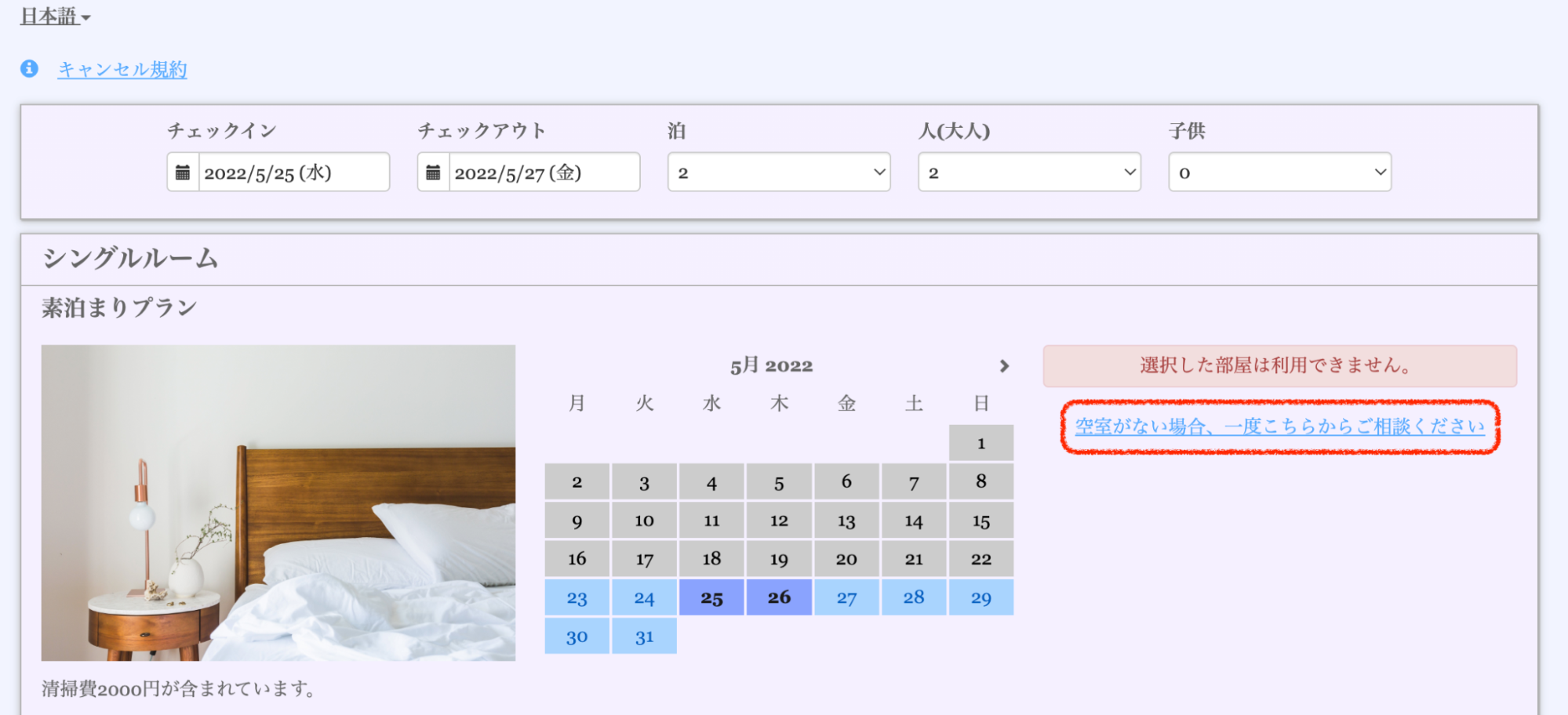The image size is (1568, 715).
Task: Select May 23 on the calendar
Action: 577,598
